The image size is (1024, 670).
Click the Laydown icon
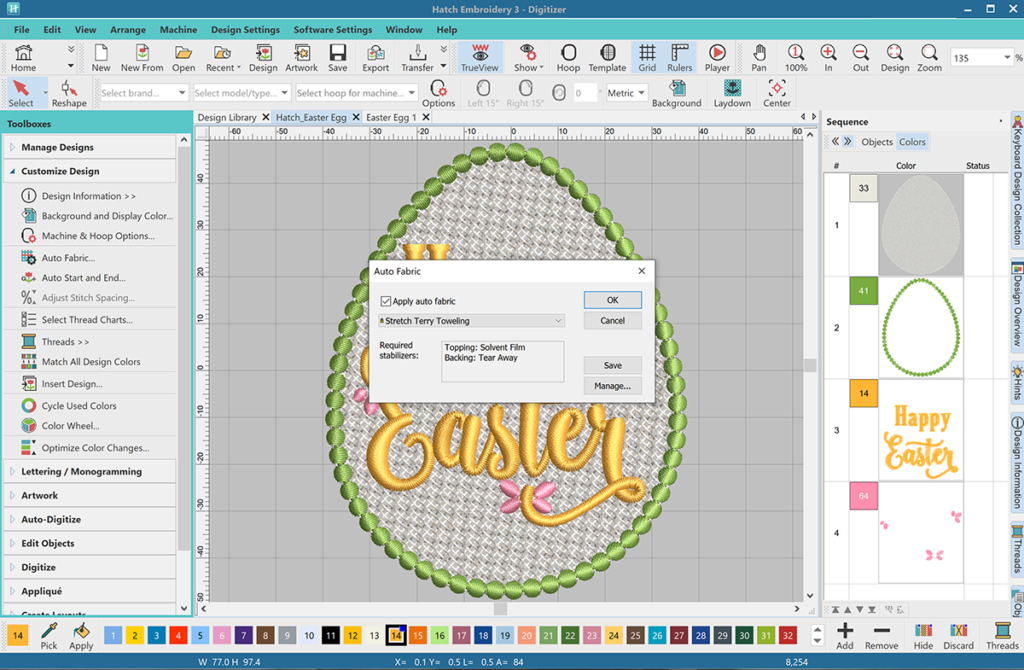pyautogui.click(x=732, y=93)
